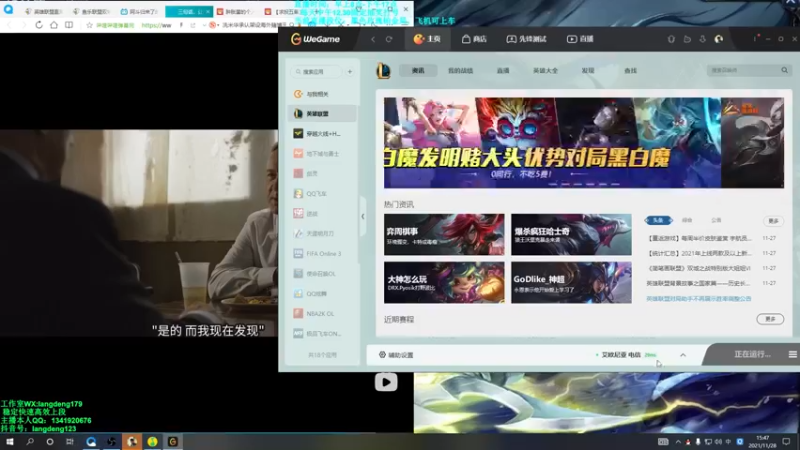
Task: Open 辅助设置 settings at the bottom bar
Action: pos(396,355)
